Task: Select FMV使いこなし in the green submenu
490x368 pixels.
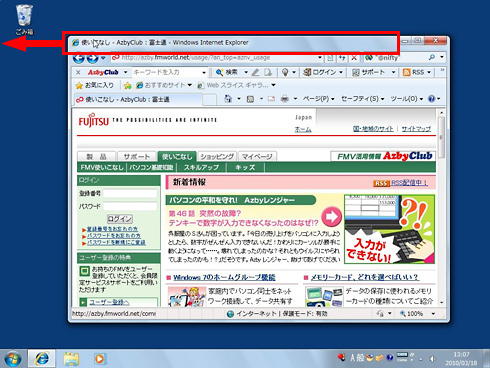Action: (102, 167)
